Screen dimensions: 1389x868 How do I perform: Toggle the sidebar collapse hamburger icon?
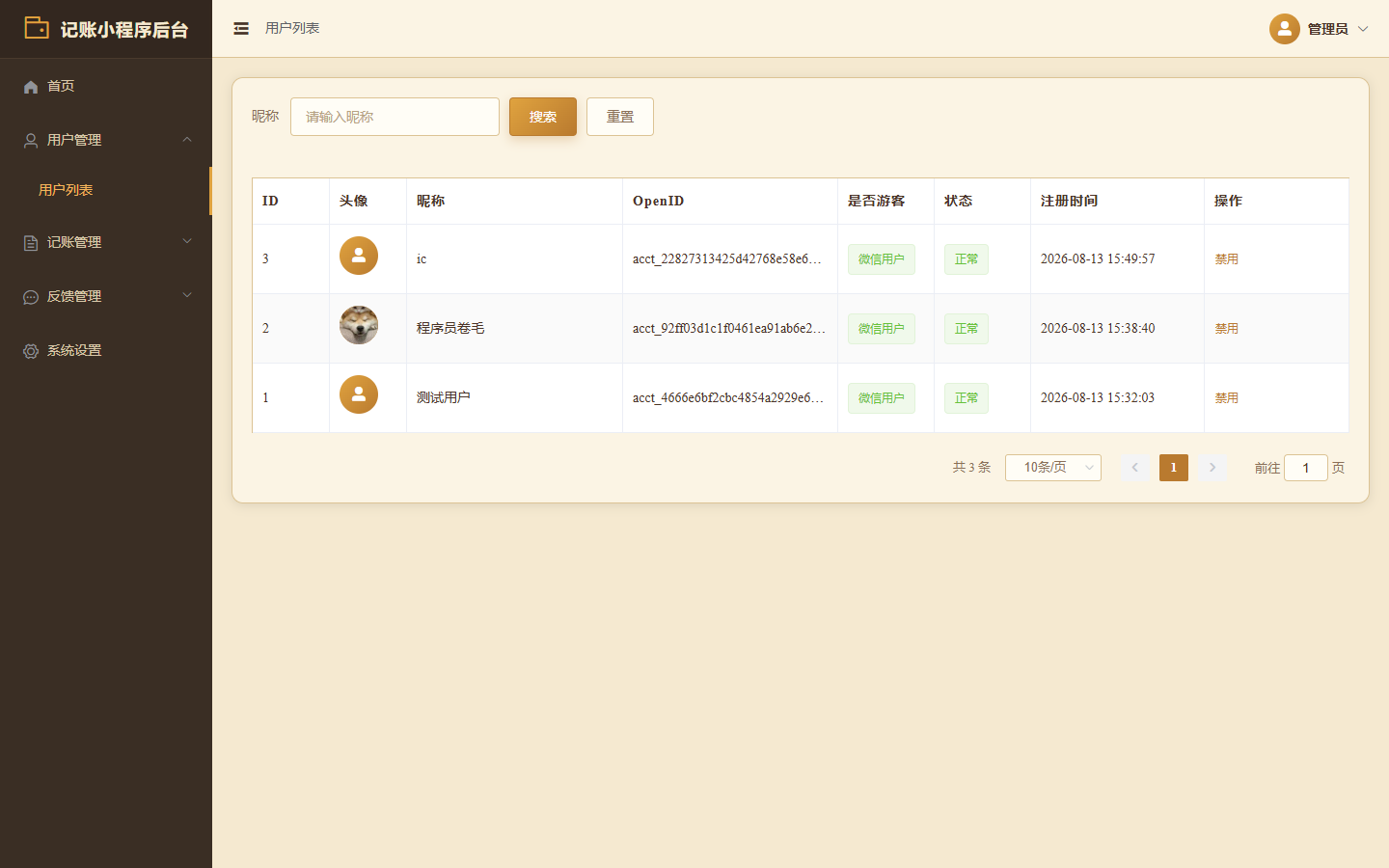[x=241, y=29]
